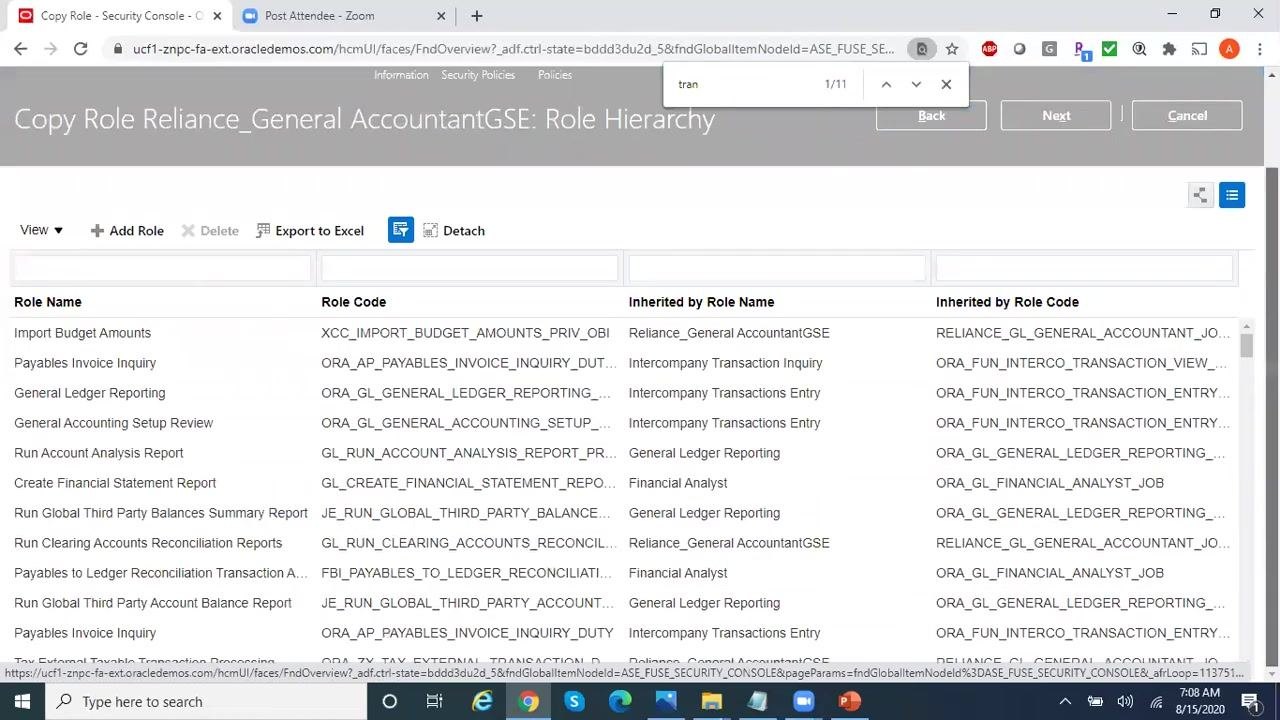Viewport: 1280px width, 720px height.
Task: Click the Back button in the page header
Action: 931,115
